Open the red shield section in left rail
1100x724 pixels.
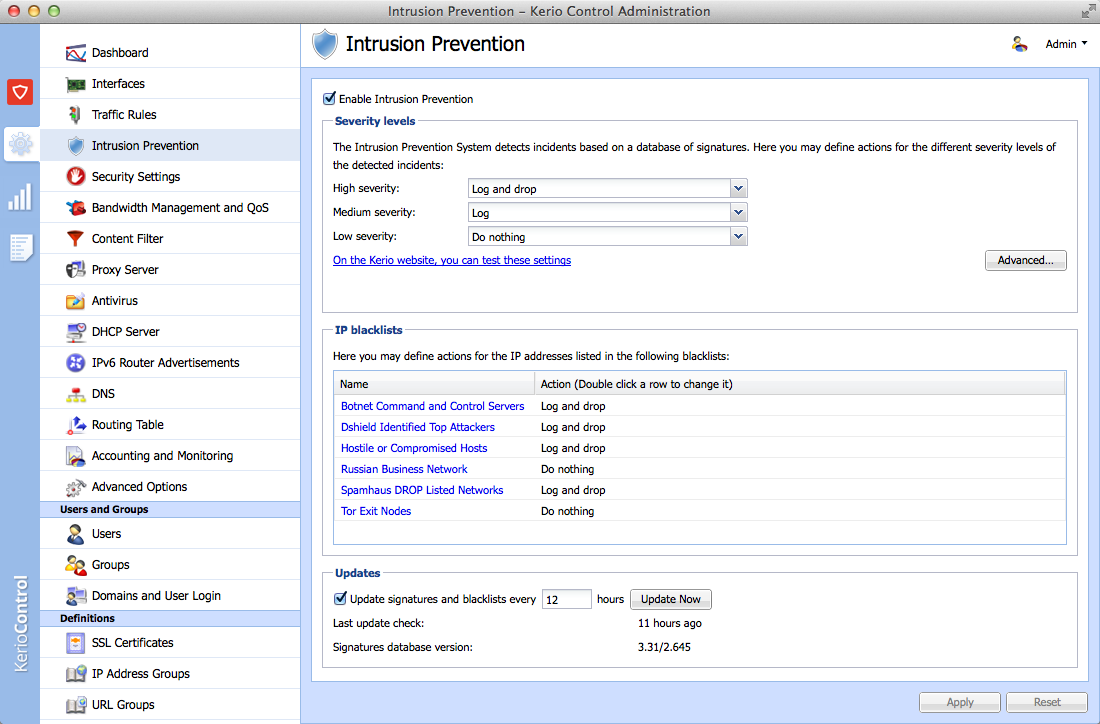[20, 92]
